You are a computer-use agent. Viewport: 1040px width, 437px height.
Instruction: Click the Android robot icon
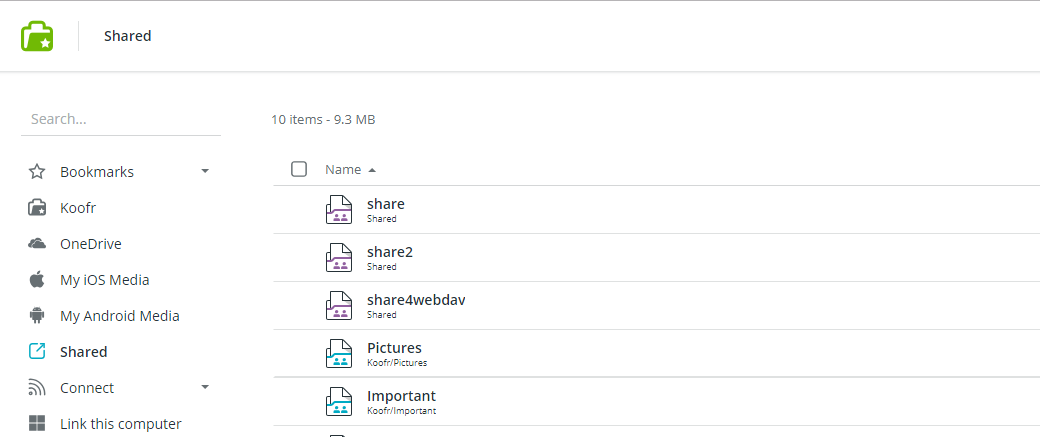(37, 316)
